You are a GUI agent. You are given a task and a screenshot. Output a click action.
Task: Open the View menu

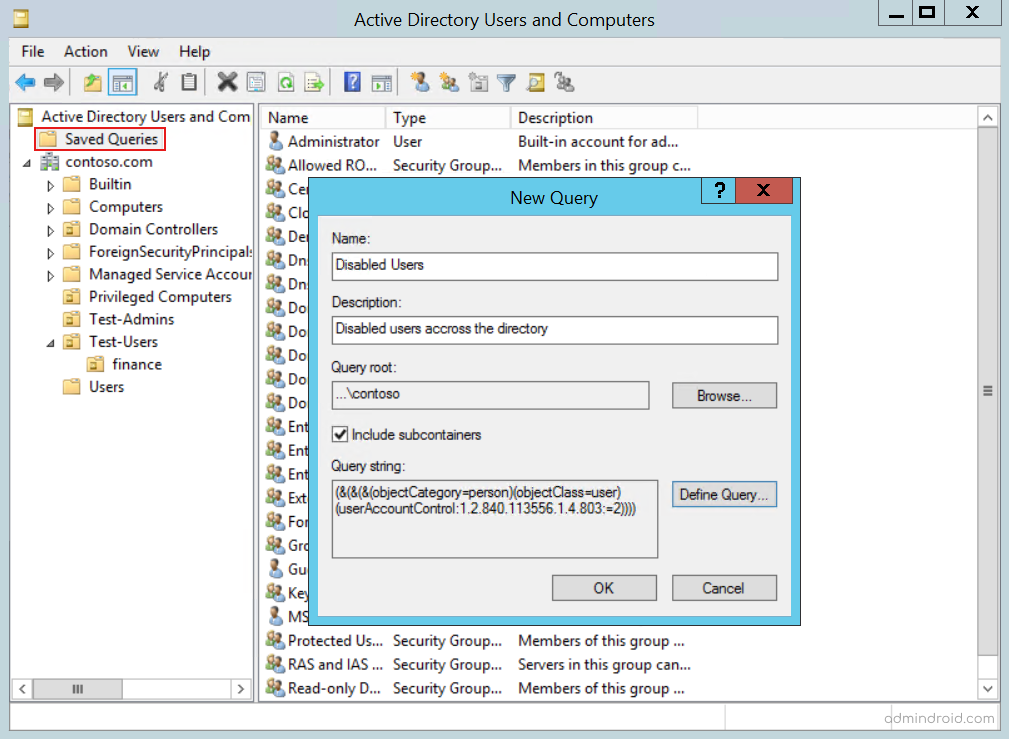(143, 51)
